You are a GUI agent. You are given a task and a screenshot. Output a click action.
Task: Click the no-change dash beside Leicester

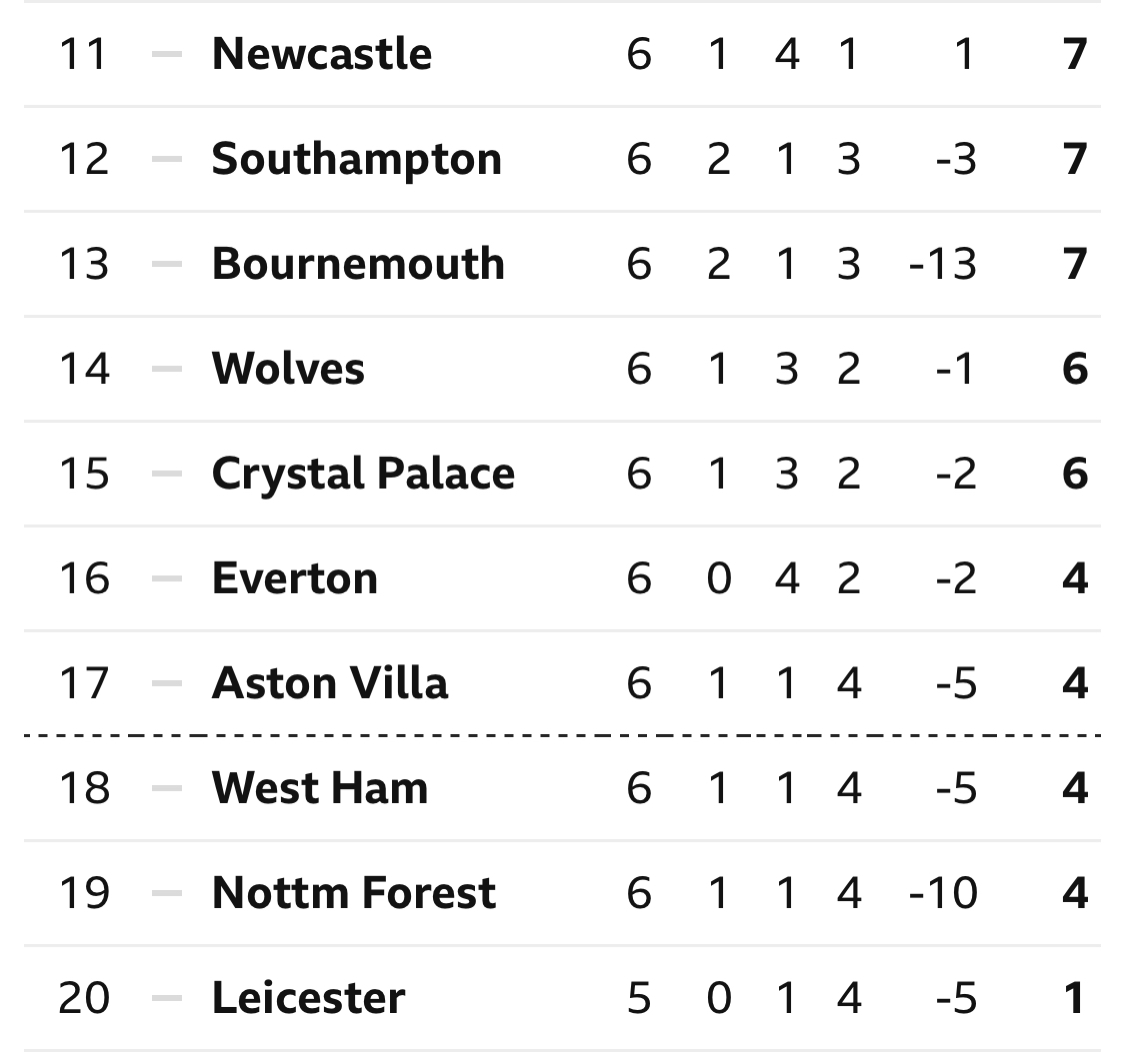167,997
